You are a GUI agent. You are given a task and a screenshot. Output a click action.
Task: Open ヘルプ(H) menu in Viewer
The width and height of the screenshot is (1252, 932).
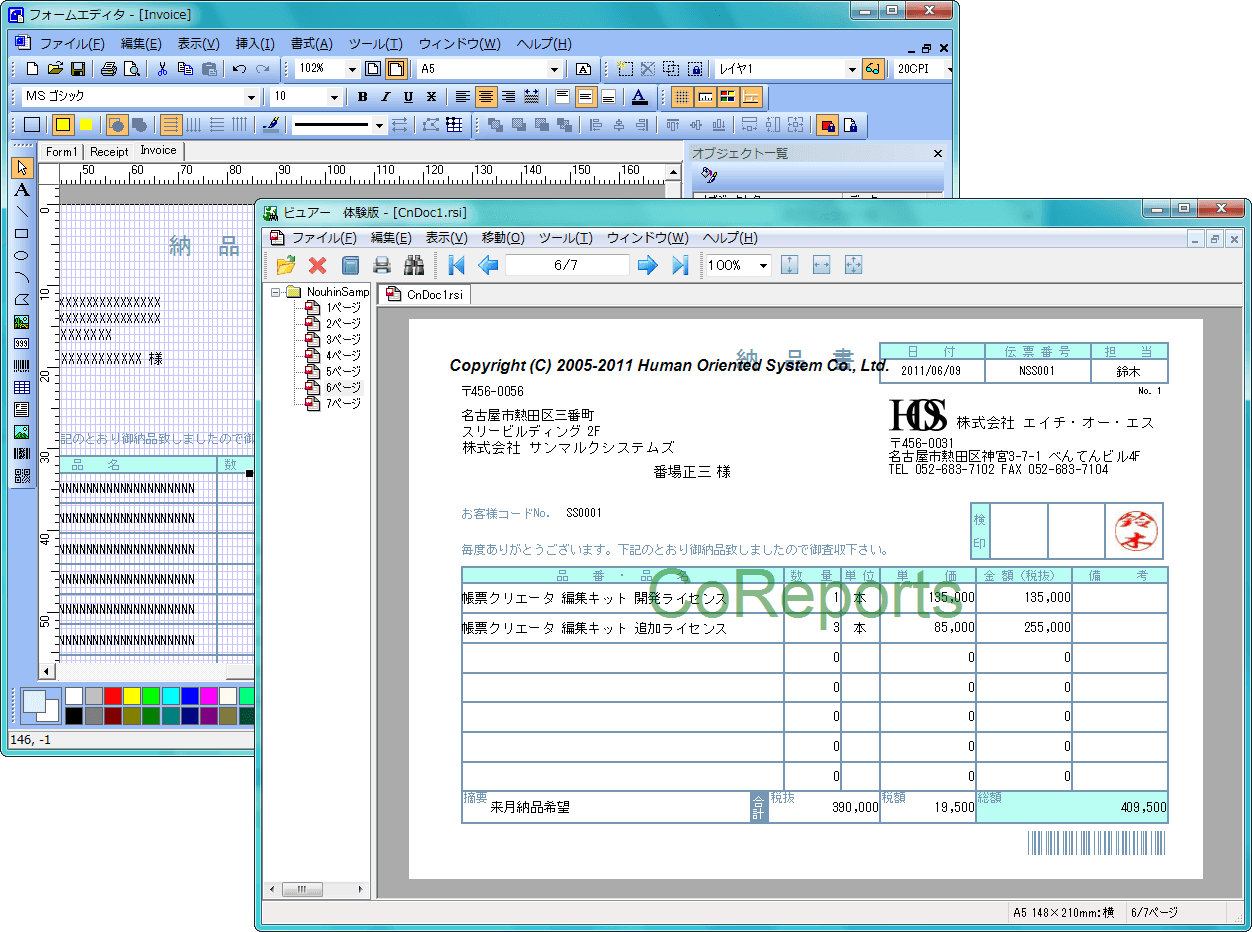(730, 238)
